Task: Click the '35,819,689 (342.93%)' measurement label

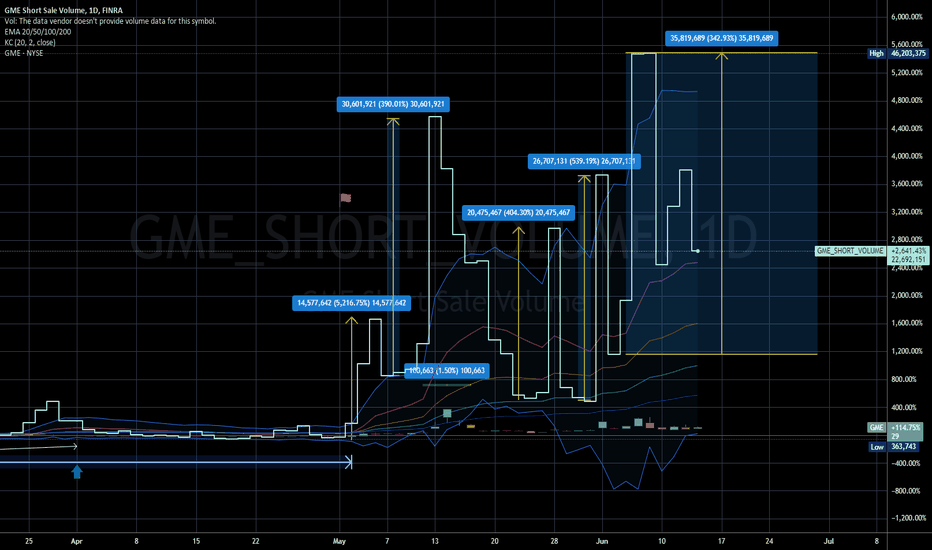Action: tap(722, 38)
